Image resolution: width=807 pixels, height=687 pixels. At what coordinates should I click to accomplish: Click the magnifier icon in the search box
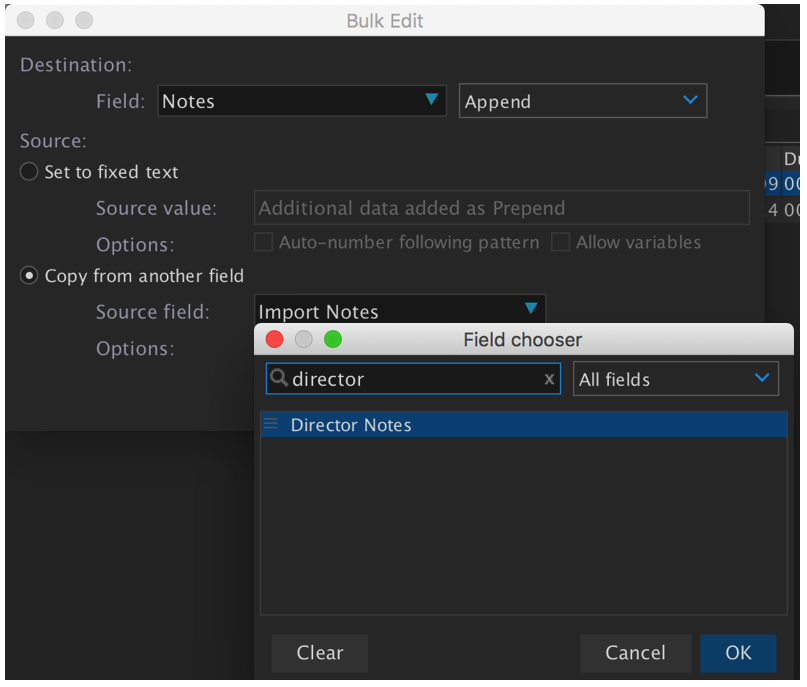point(279,379)
